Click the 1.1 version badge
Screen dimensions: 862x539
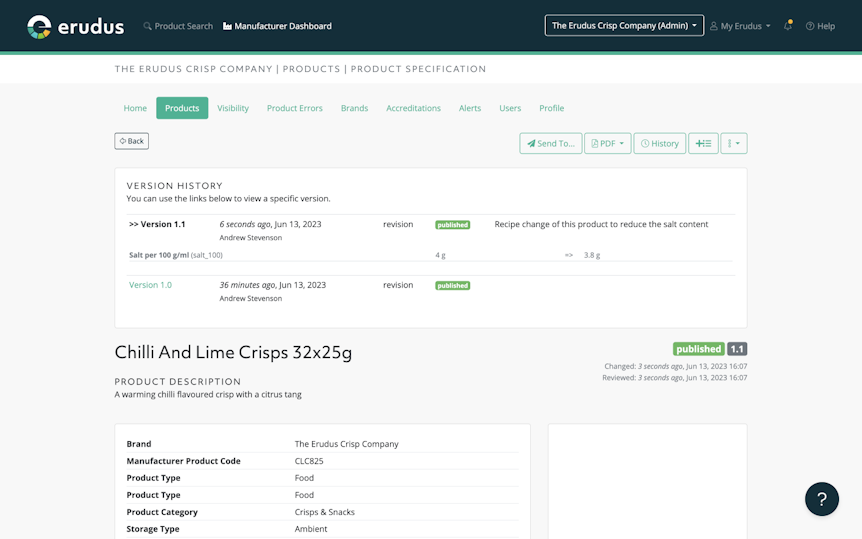coord(737,349)
